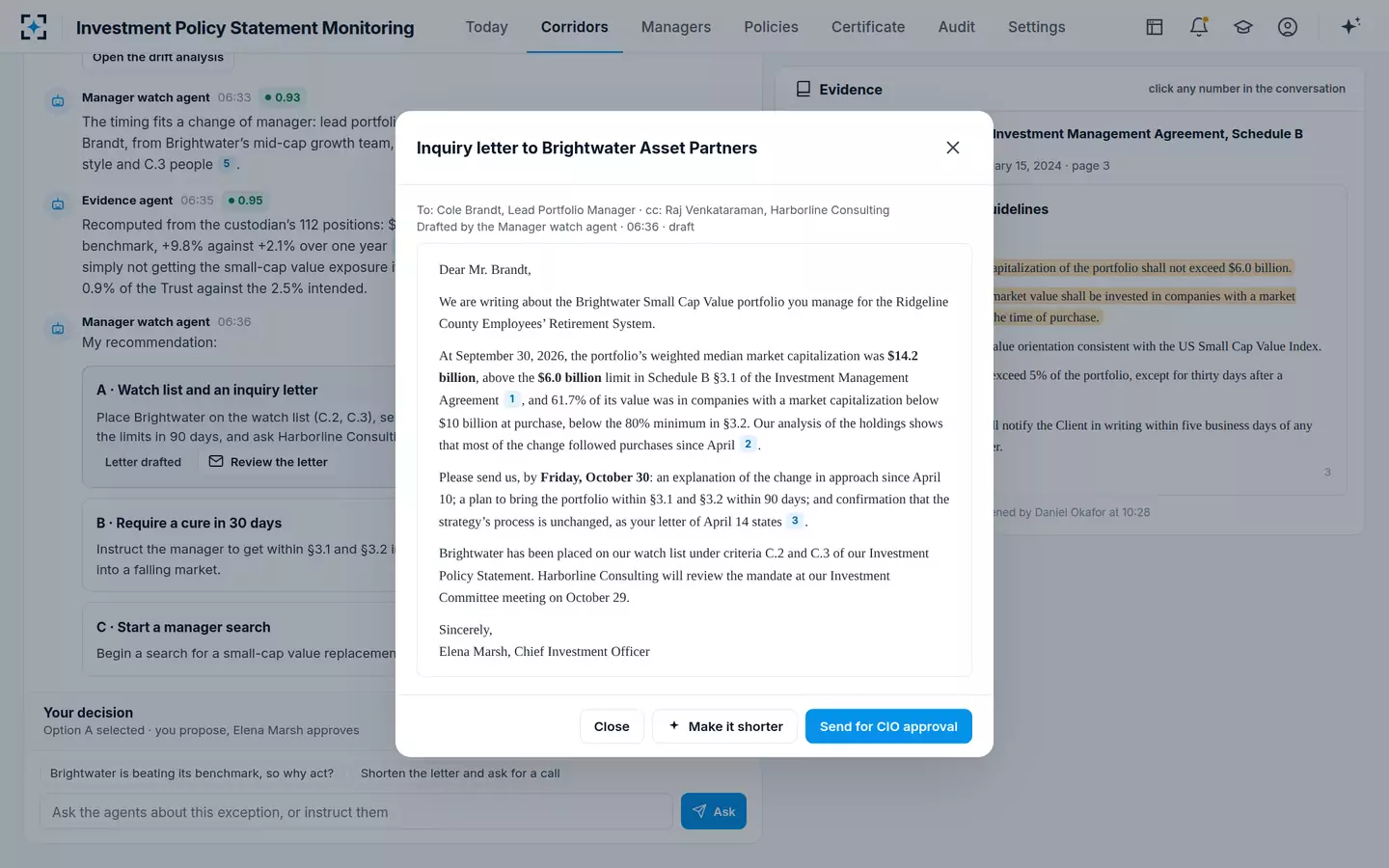Click the Close button in the dialog
1389x868 pixels.
point(612,726)
